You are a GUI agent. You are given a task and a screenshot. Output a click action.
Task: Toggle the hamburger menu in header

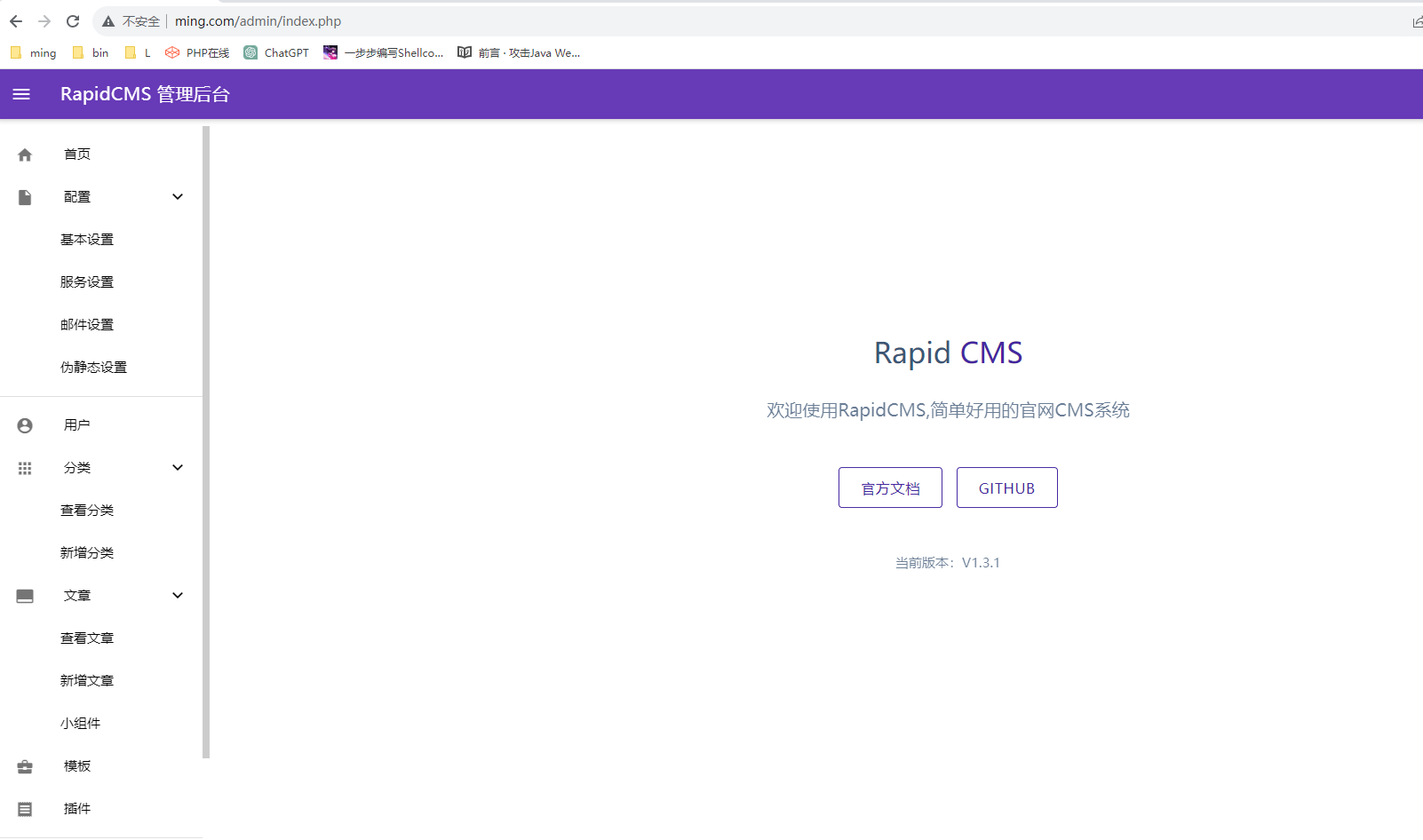(x=21, y=94)
